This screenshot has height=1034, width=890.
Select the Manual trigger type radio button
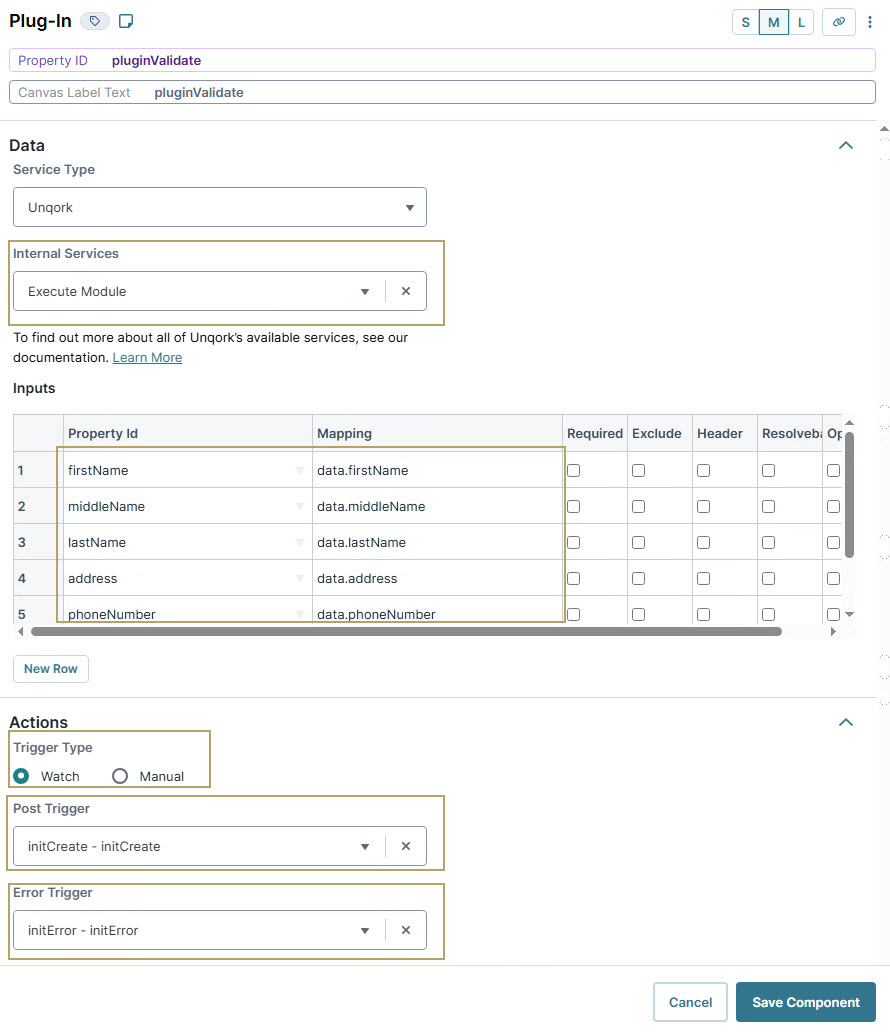point(120,776)
